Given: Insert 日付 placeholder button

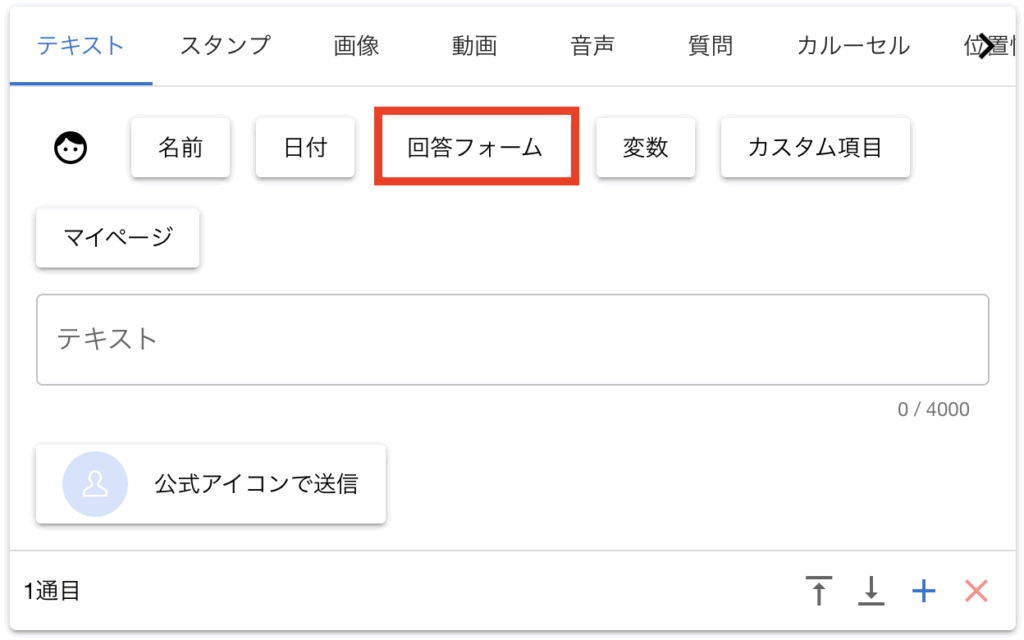Looking at the screenshot, I should (305, 148).
